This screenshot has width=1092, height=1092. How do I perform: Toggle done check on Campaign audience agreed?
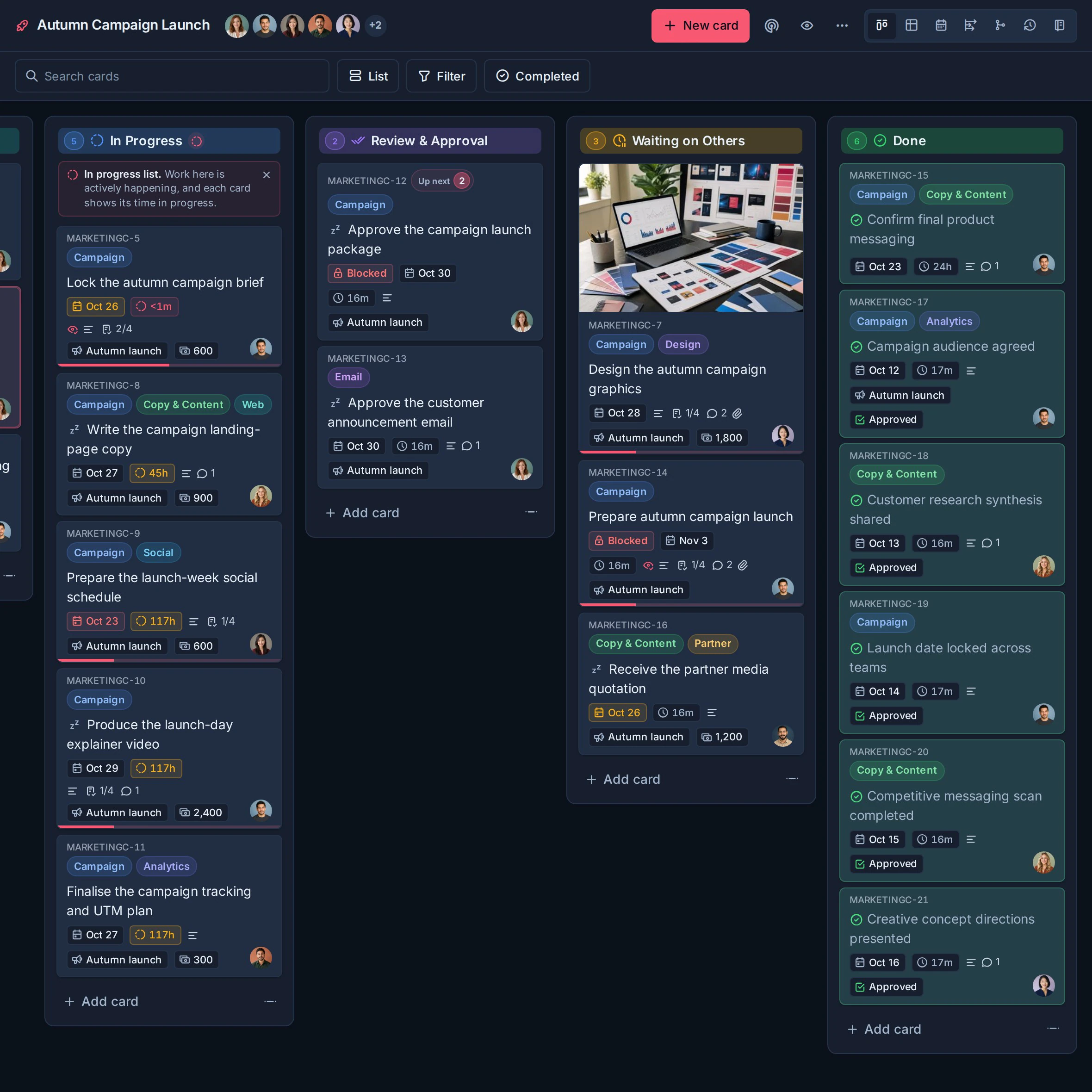click(x=856, y=347)
